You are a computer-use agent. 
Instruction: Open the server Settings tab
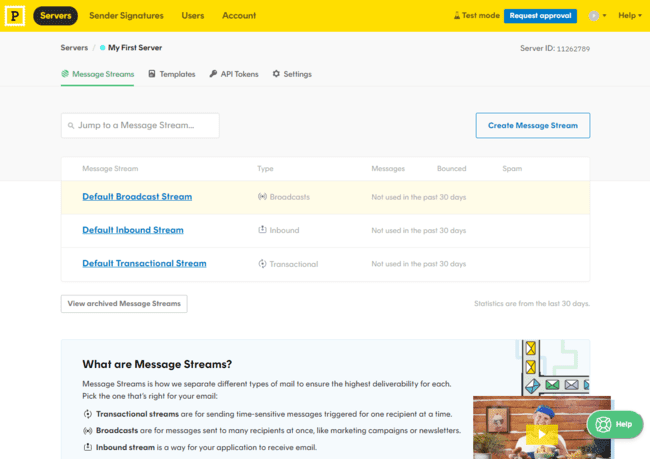pos(292,74)
